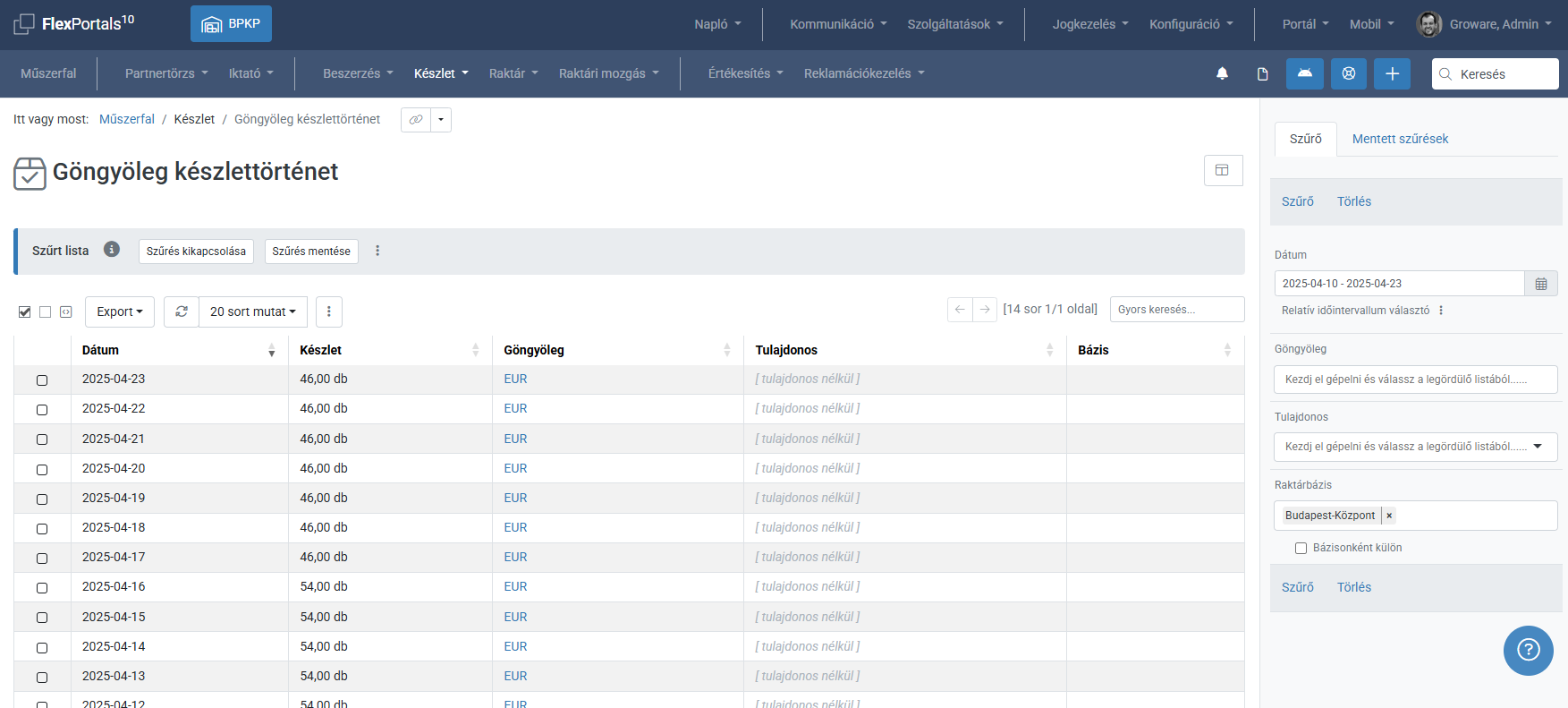The width and height of the screenshot is (1568, 708).
Task: Sort by Tulajdonos column arrows
Action: (1049, 350)
